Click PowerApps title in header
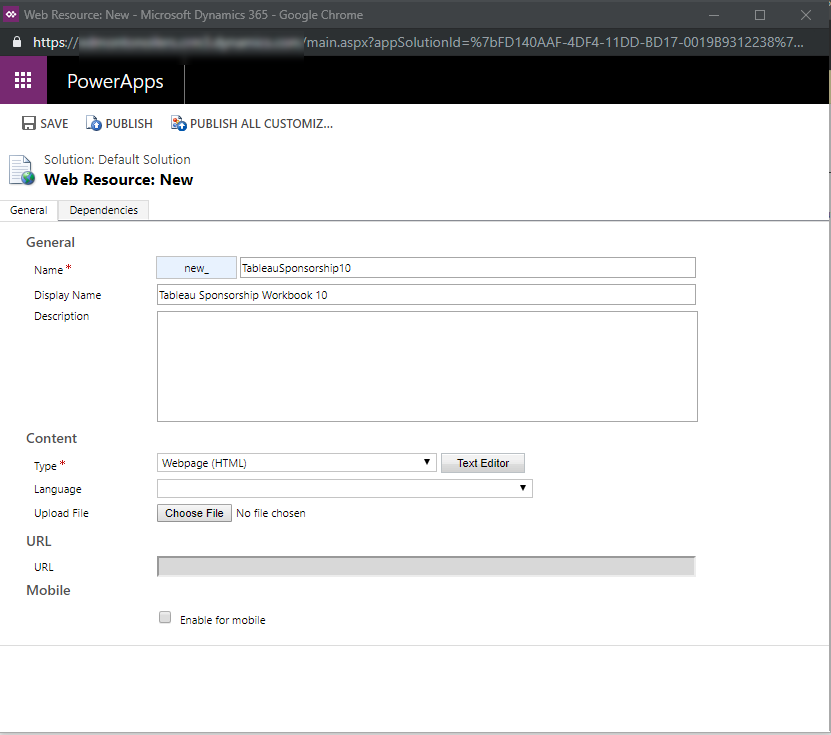The image size is (831, 735). 115,81
